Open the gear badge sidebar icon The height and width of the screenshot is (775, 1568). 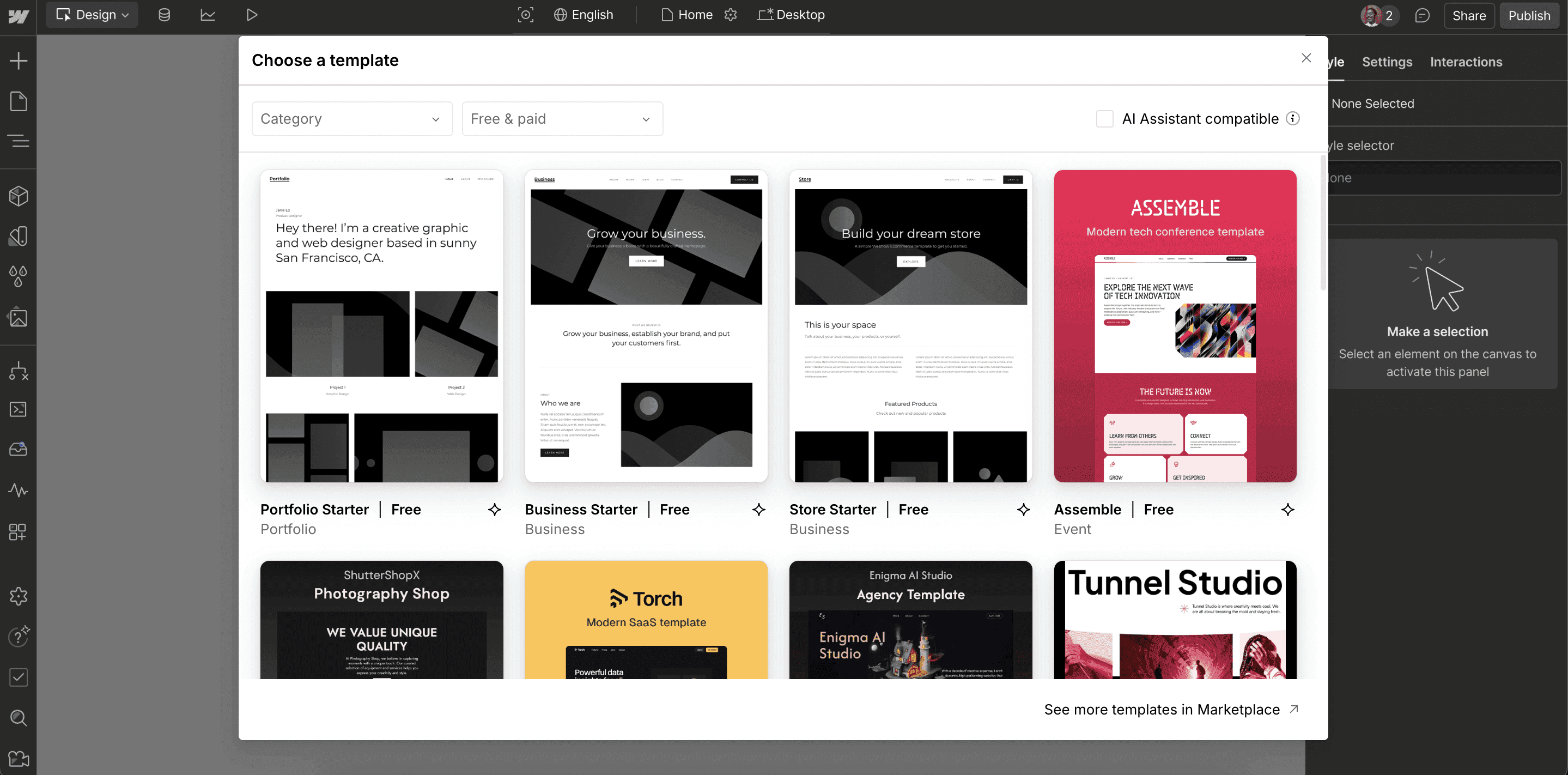point(19,596)
